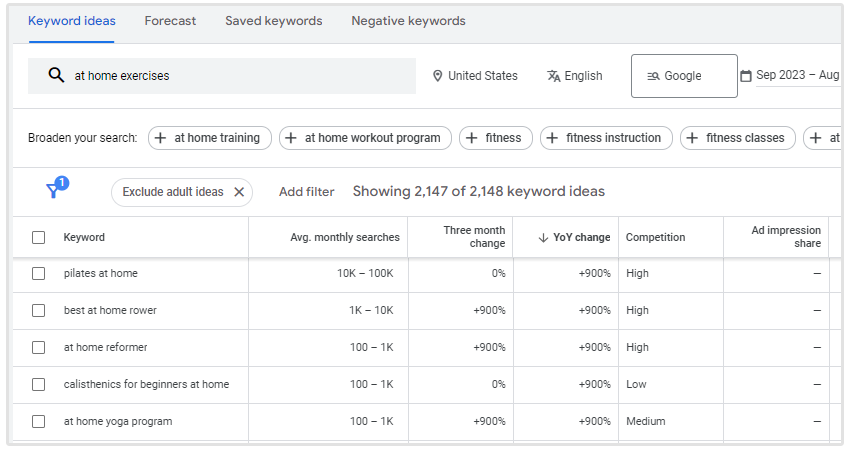Open the Negative keywords tab
The height and width of the screenshot is (450, 850).
(x=408, y=21)
